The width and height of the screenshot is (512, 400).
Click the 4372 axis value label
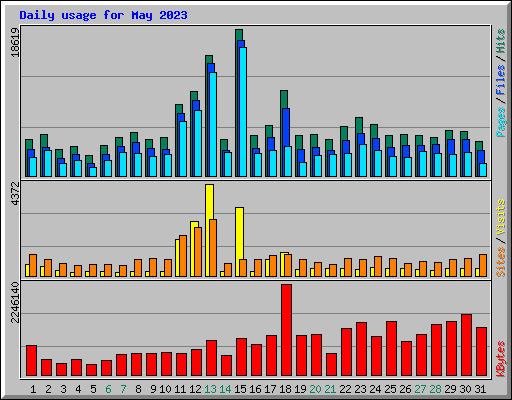click(x=15, y=193)
